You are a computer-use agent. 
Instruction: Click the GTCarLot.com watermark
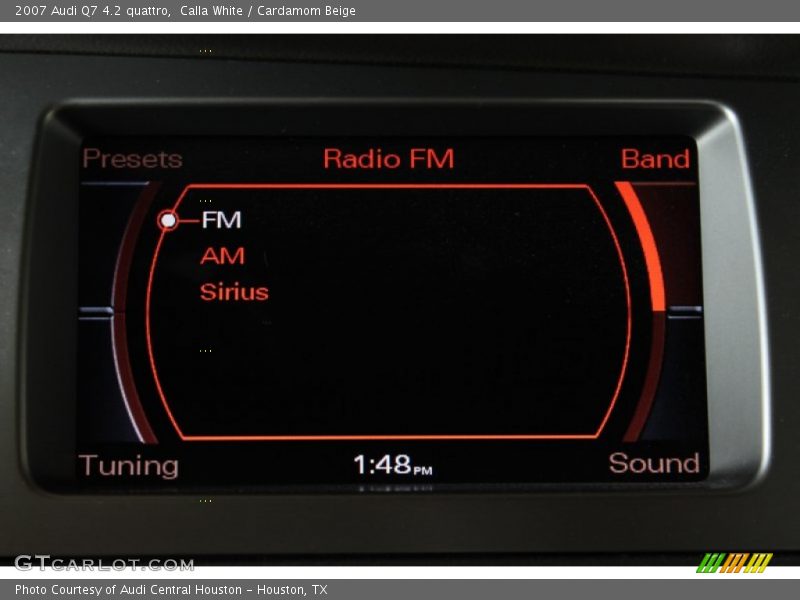104,563
